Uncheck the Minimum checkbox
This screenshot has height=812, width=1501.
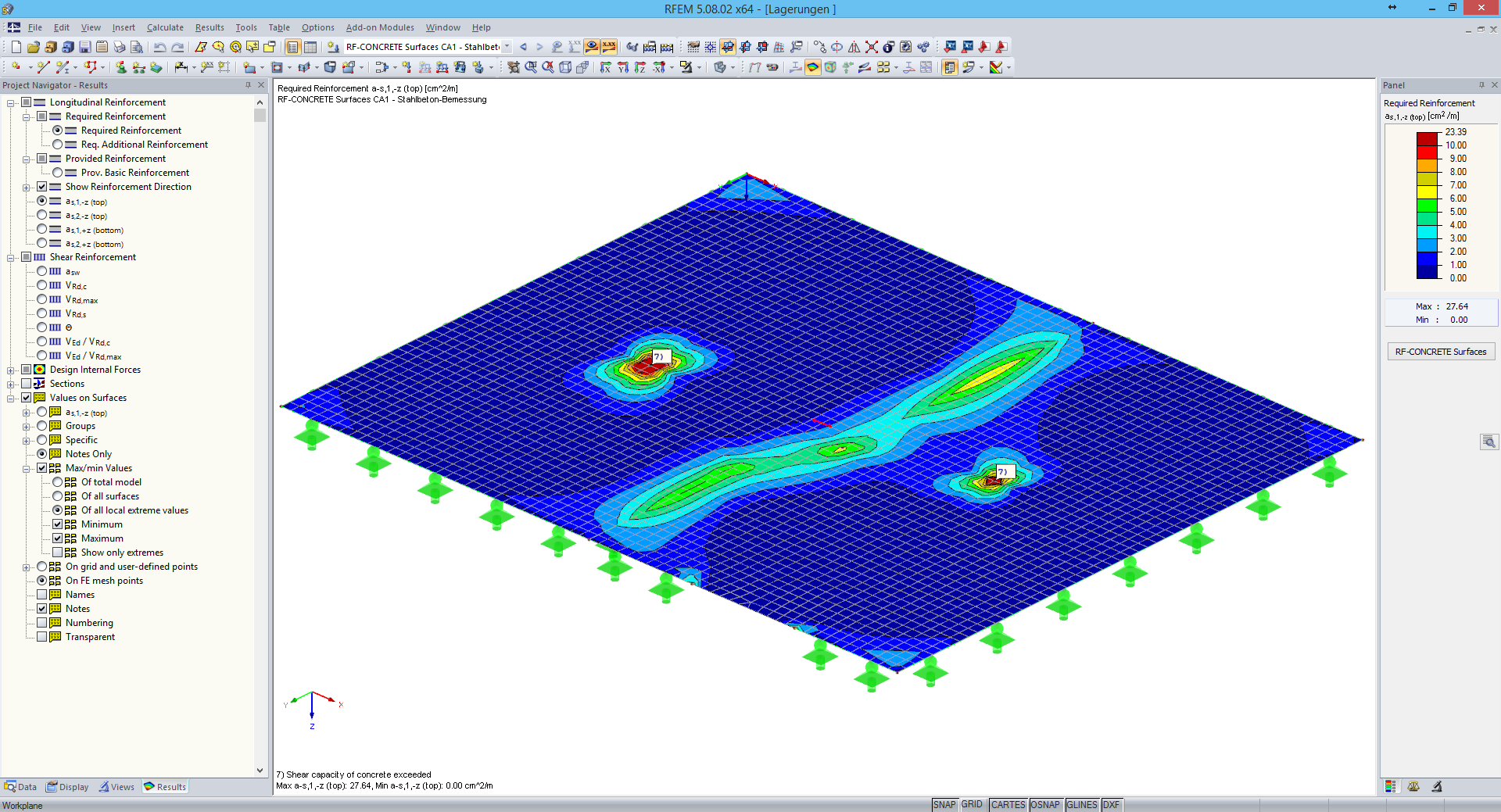(x=58, y=524)
